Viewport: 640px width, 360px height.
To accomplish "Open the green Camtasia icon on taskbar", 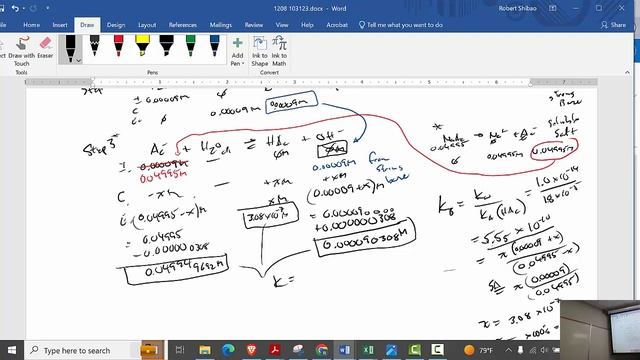I will (414, 350).
